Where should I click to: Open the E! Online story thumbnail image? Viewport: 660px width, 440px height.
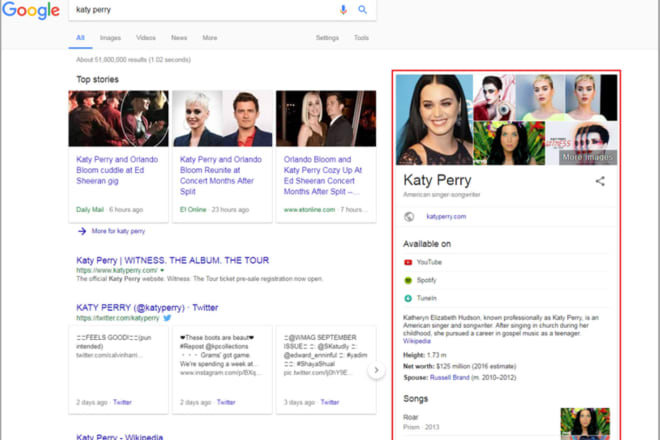[x=222, y=118]
